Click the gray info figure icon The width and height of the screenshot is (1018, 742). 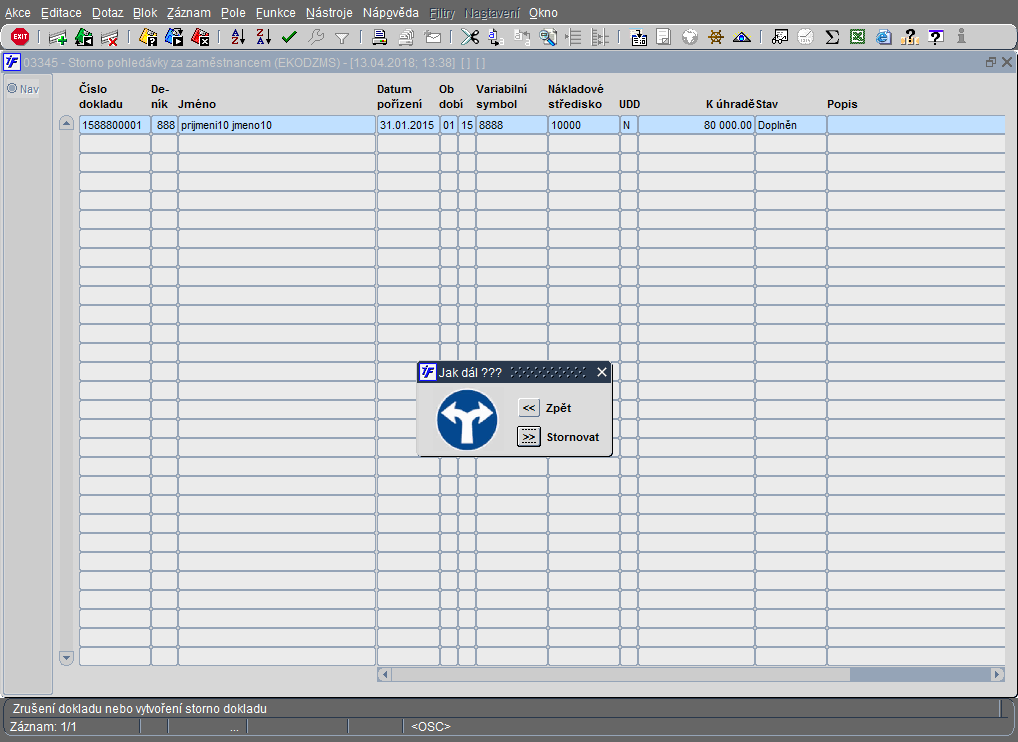961,37
